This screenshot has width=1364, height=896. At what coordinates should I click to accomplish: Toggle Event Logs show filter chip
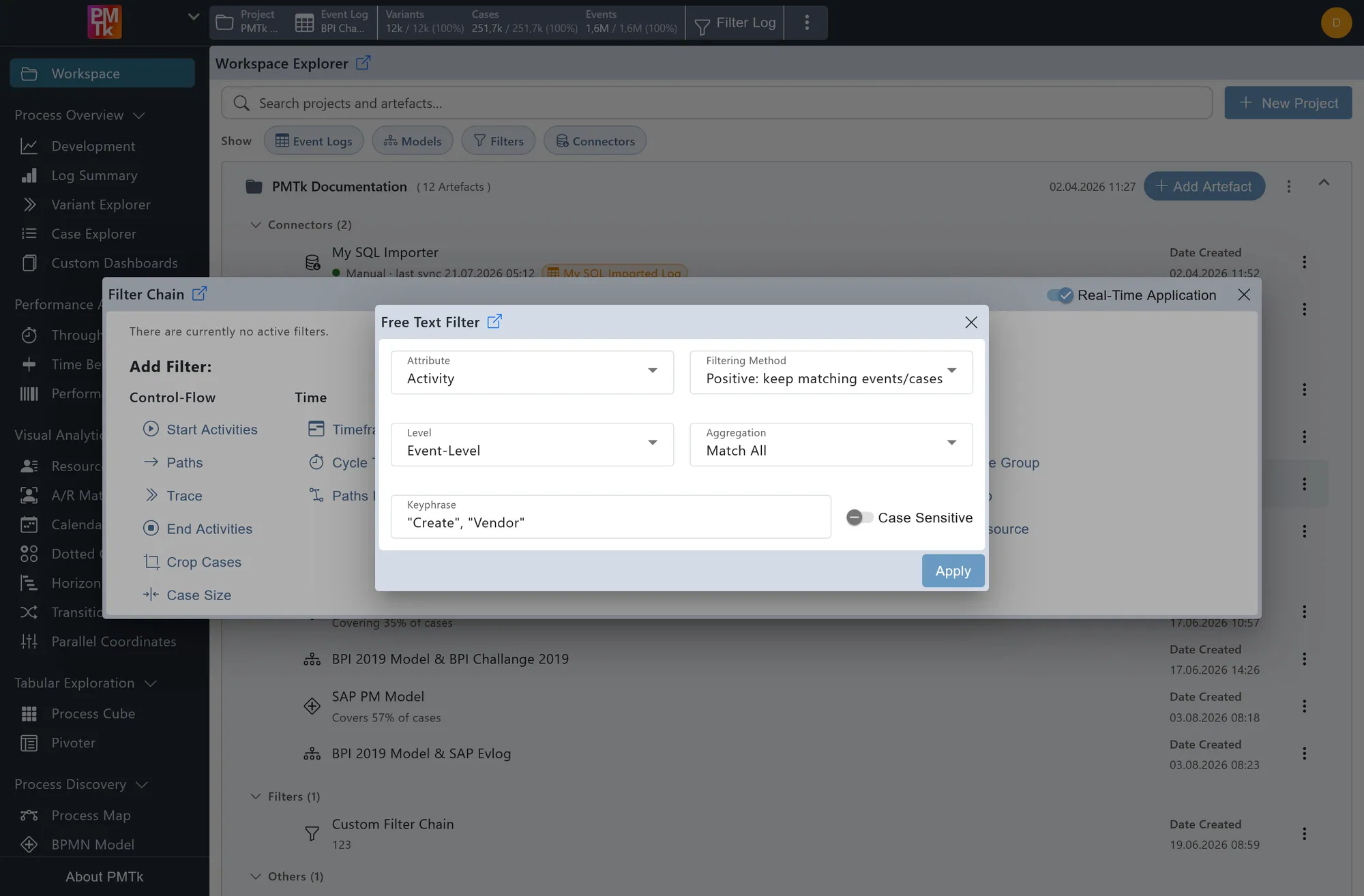tap(314, 140)
